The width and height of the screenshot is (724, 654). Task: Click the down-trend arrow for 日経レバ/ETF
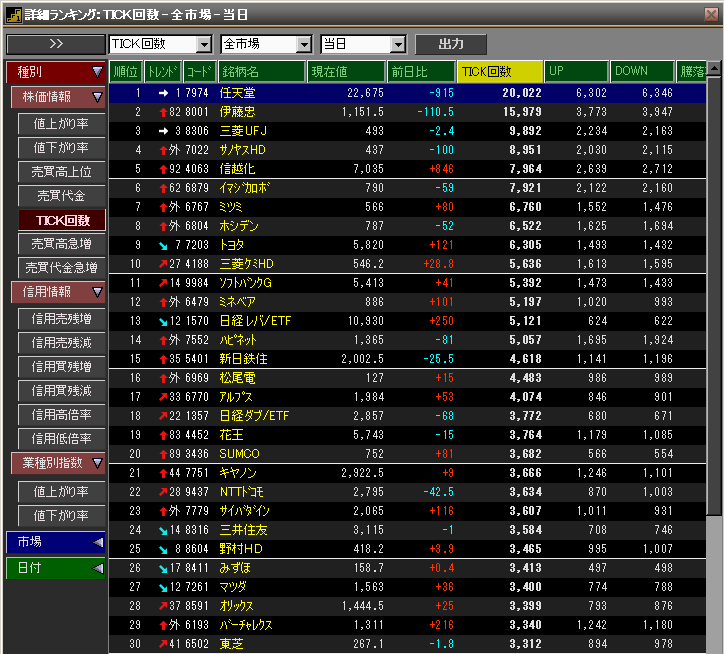[163, 321]
